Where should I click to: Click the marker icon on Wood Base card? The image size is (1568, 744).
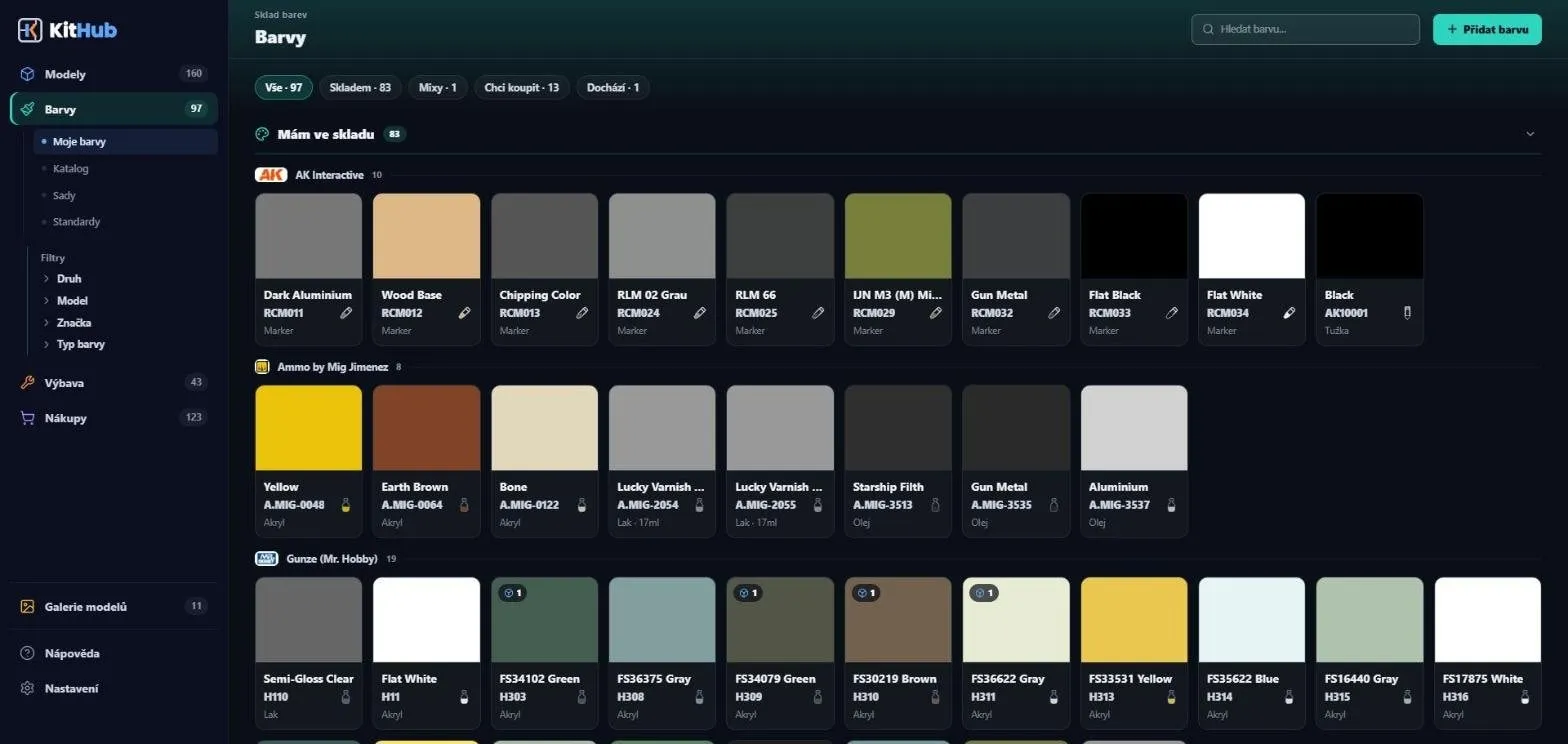(464, 313)
